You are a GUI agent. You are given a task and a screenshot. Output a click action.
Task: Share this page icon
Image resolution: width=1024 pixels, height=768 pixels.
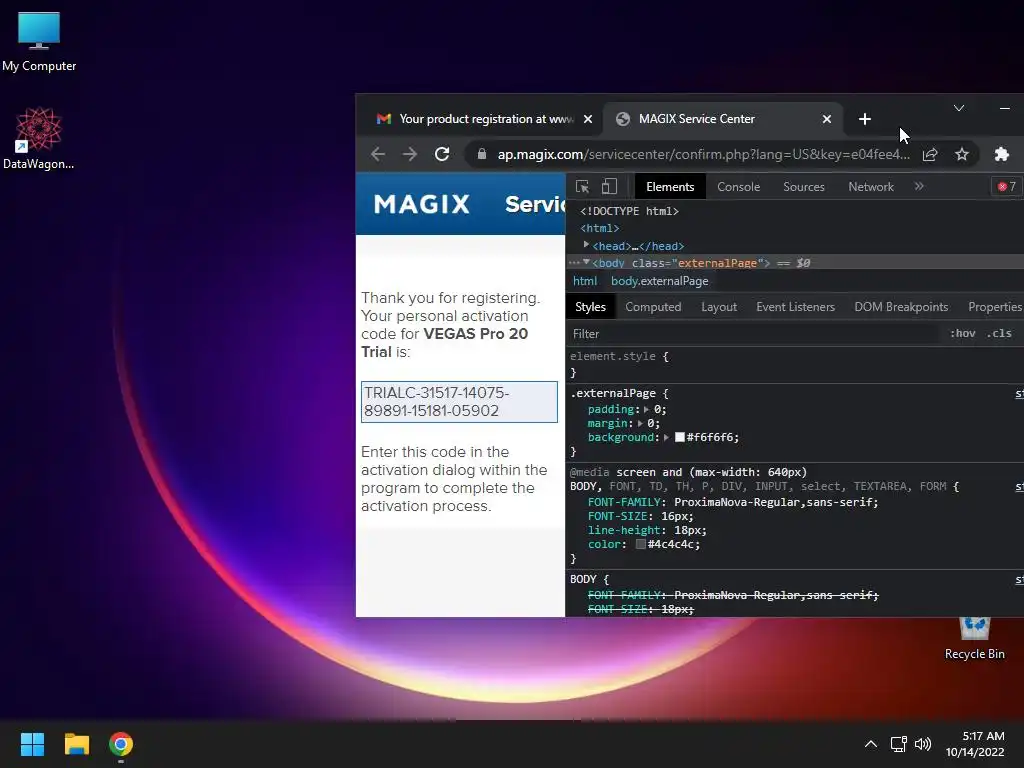930,154
